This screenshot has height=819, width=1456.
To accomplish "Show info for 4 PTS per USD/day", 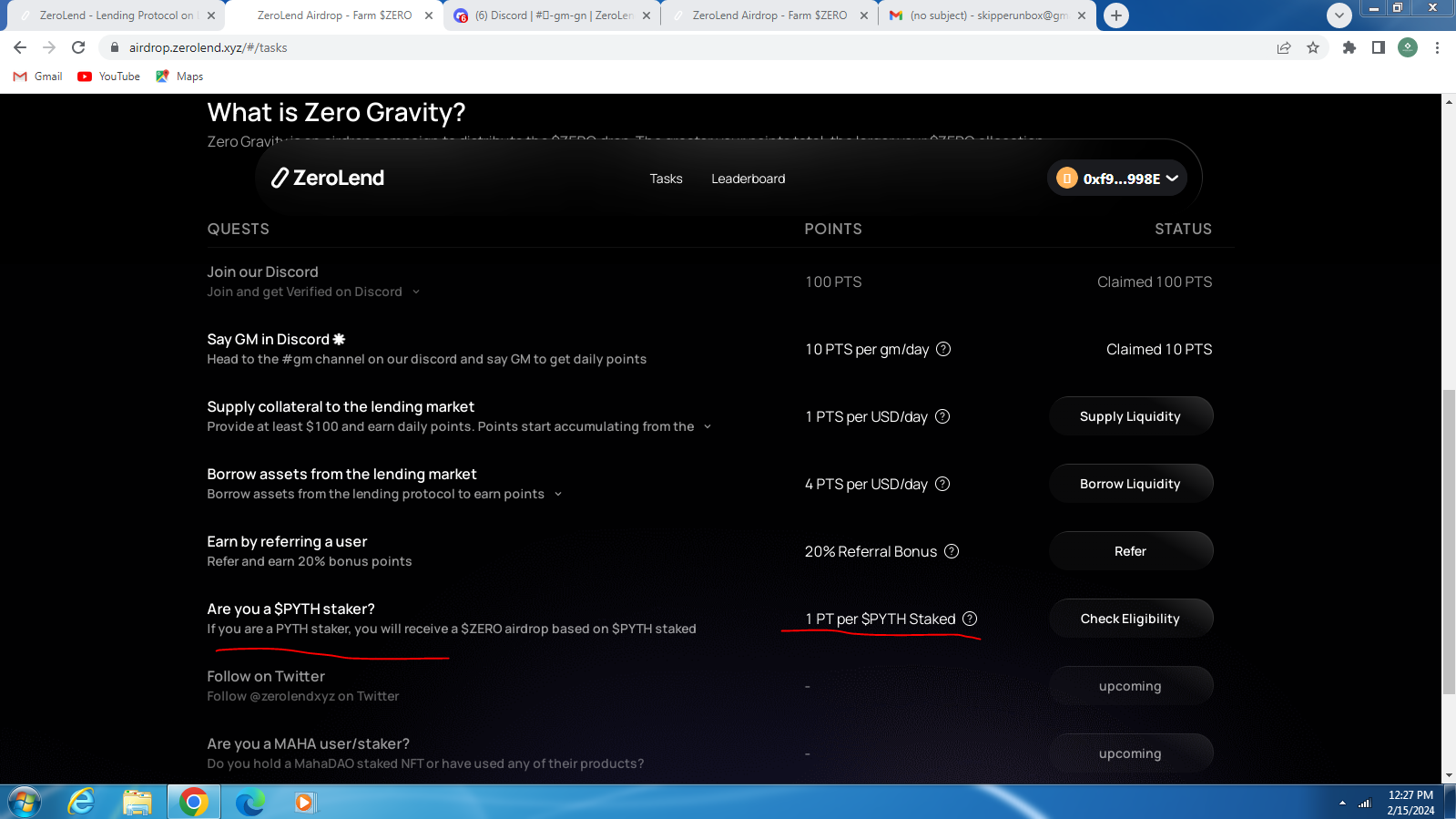I will [942, 484].
